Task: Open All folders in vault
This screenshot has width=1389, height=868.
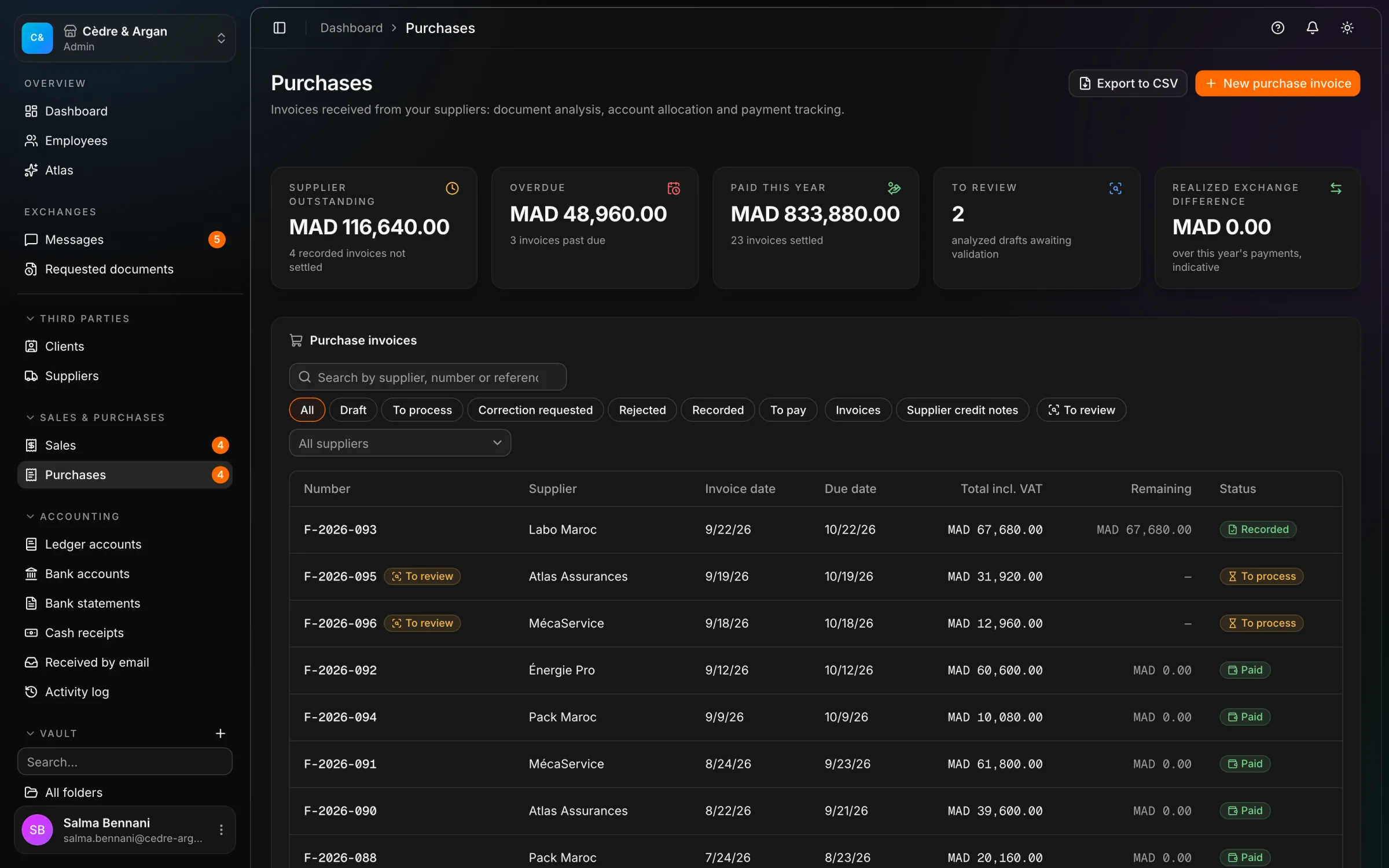Action: [125, 792]
